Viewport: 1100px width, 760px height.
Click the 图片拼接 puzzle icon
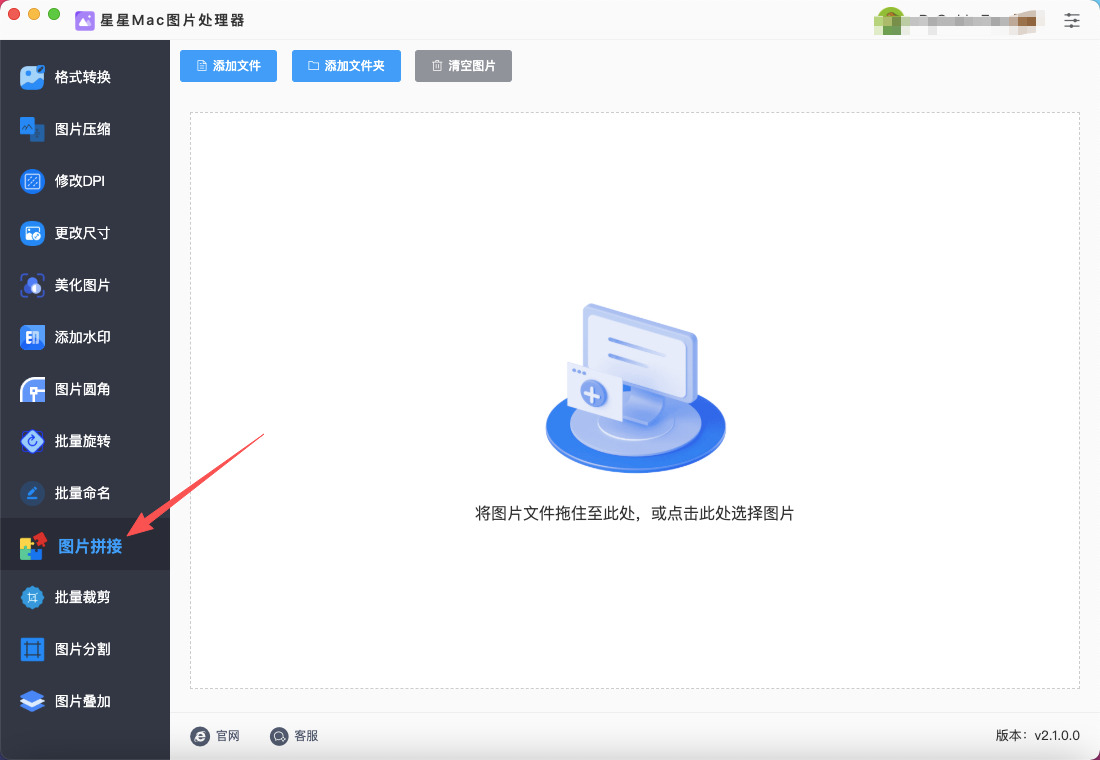tap(32, 546)
